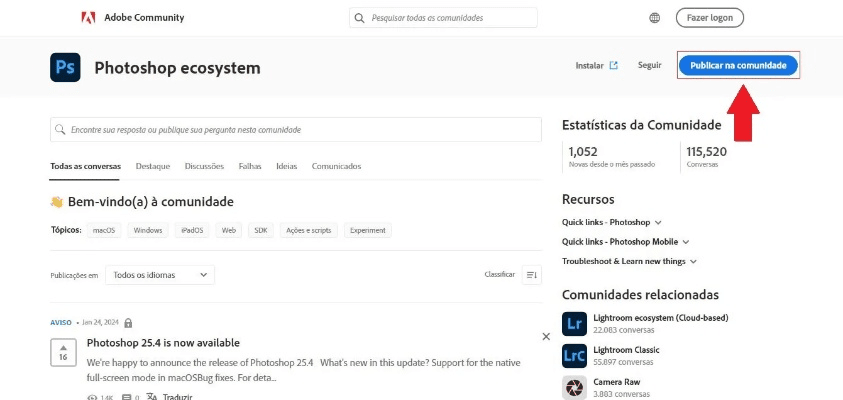Expand Troubleshoot & Learn new things
Viewport: 843px width, 400px height.
click(x=630, y=261)
